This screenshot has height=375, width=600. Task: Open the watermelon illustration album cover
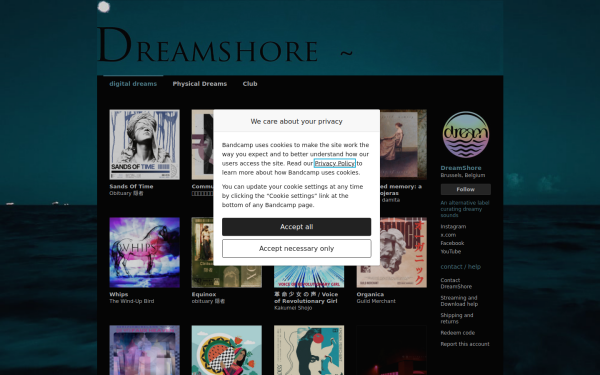227,350
